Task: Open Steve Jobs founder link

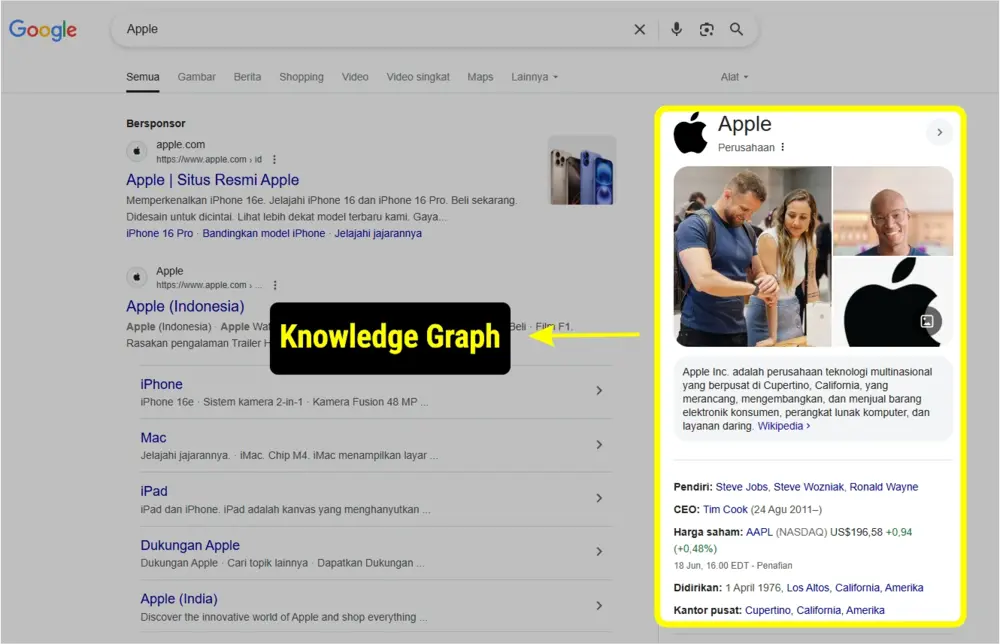Action: click(742, 487)
